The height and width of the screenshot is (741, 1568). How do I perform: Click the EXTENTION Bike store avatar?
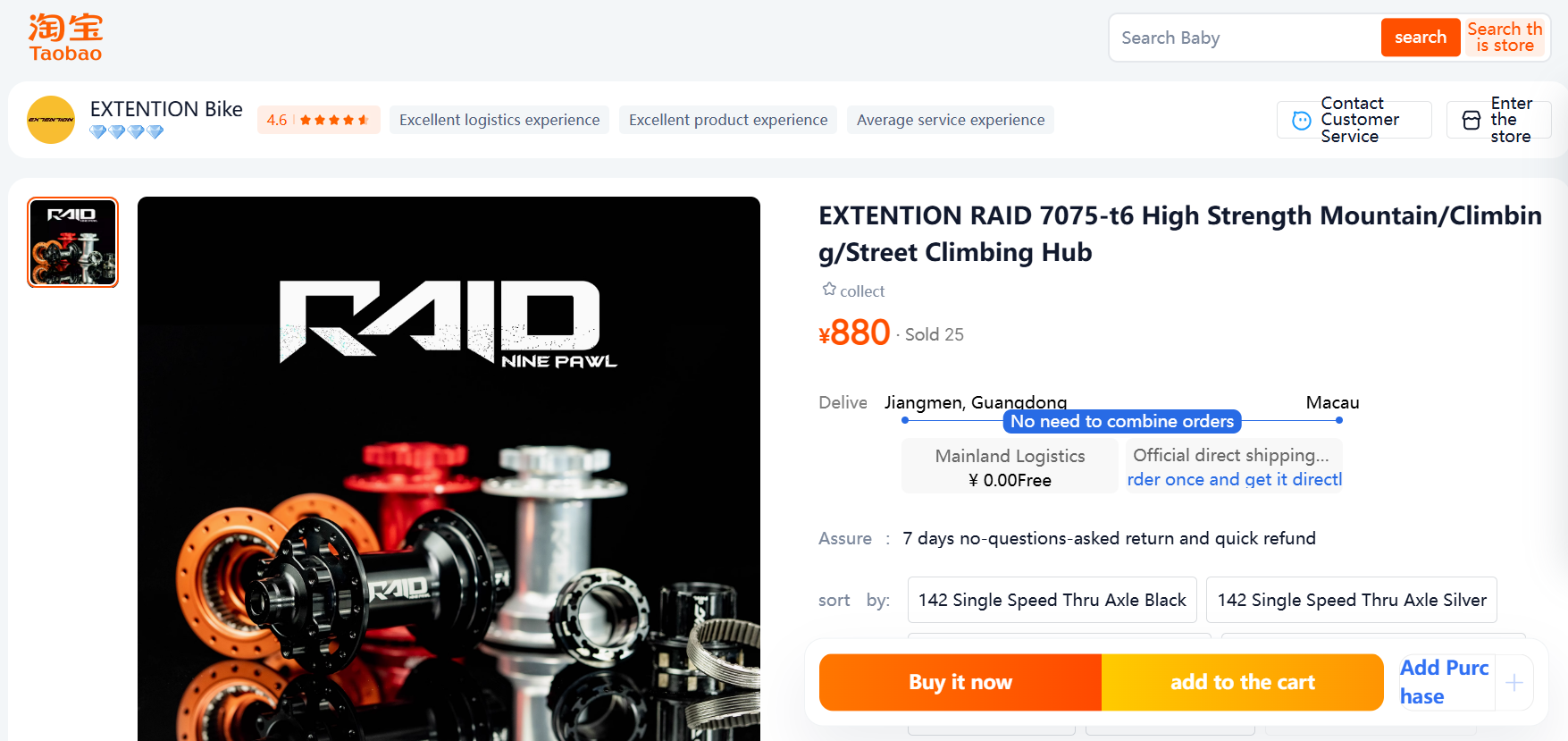coord(51,120)
